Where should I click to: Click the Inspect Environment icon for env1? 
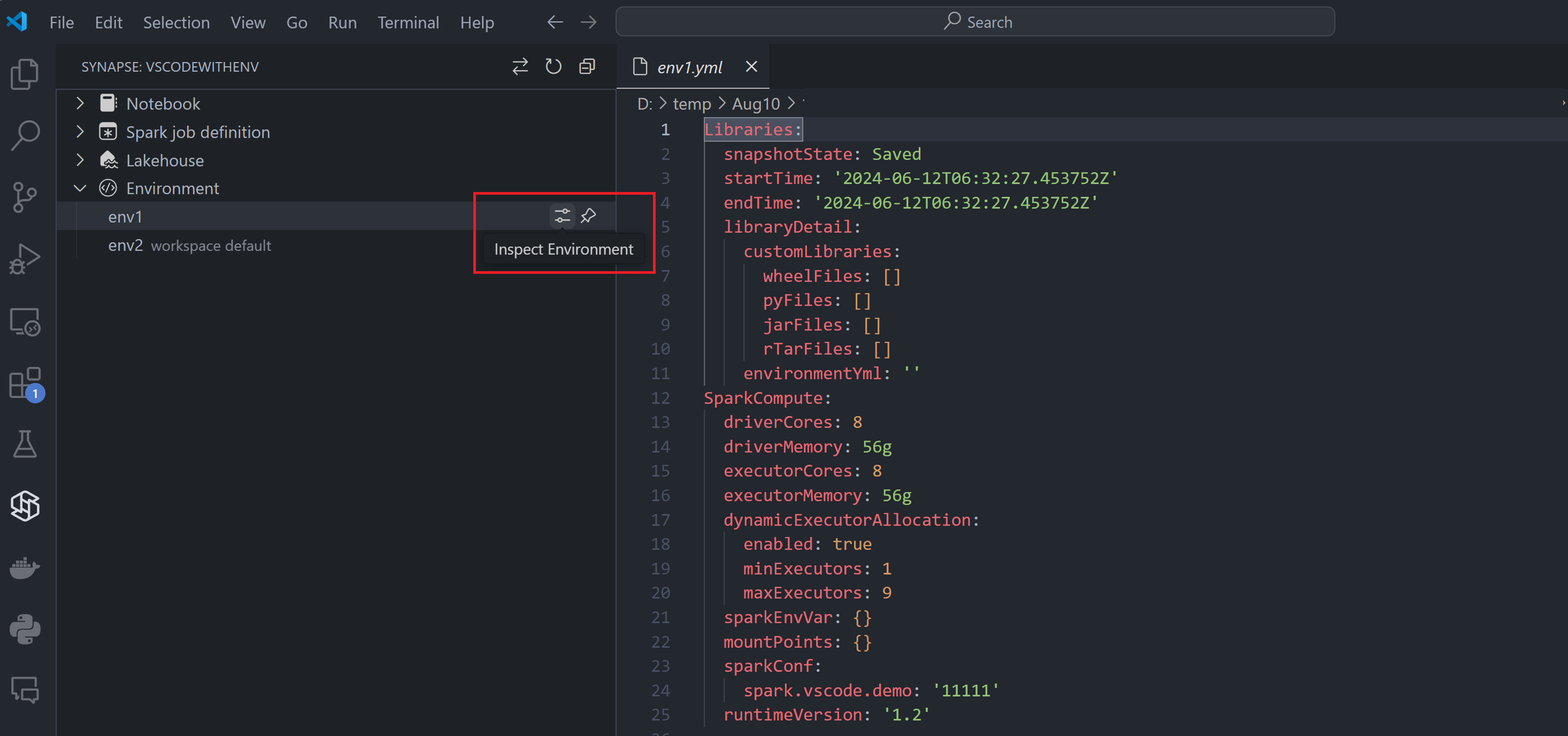tap(562, 216)
